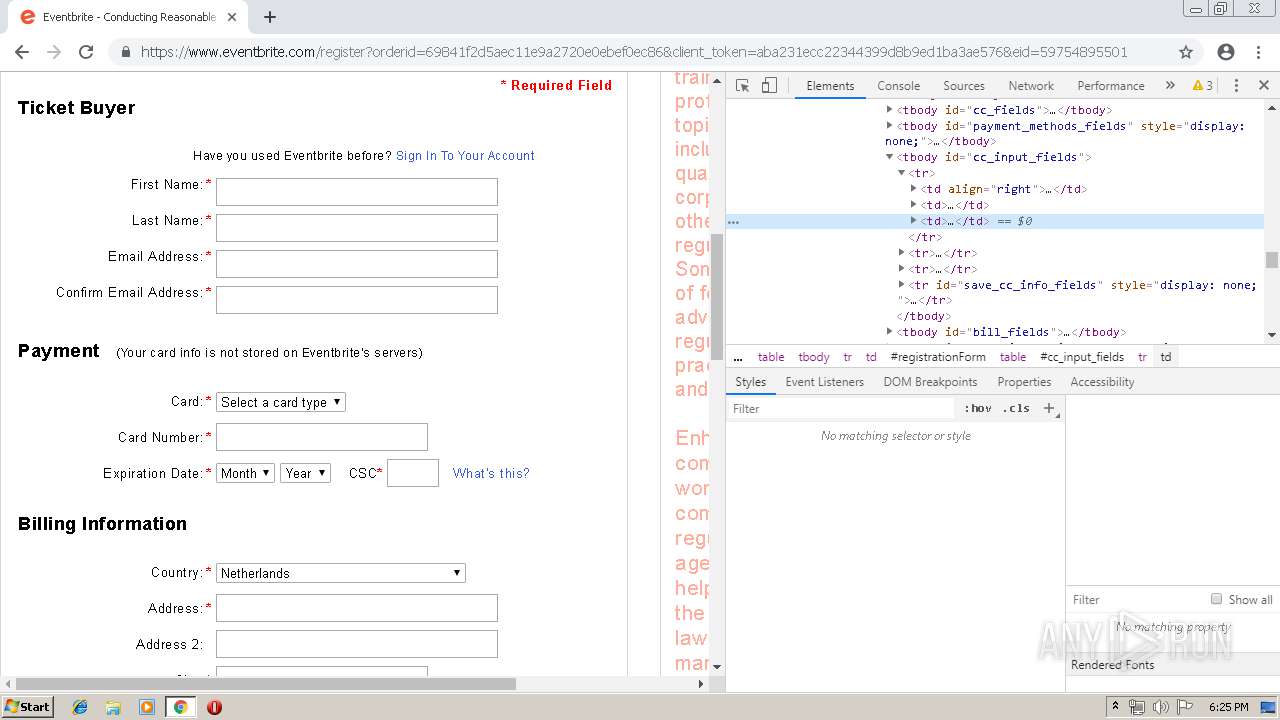The image size is (1280, 720).
Task: Expand the td align=right node
Action: 914,189
